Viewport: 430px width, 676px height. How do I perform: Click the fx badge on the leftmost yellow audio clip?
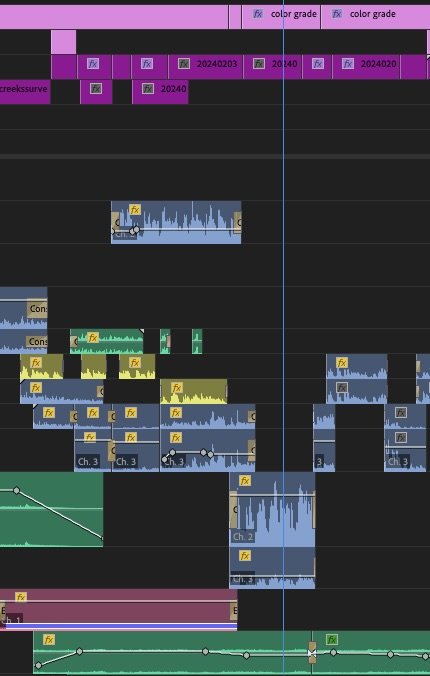tap(36, 363)
